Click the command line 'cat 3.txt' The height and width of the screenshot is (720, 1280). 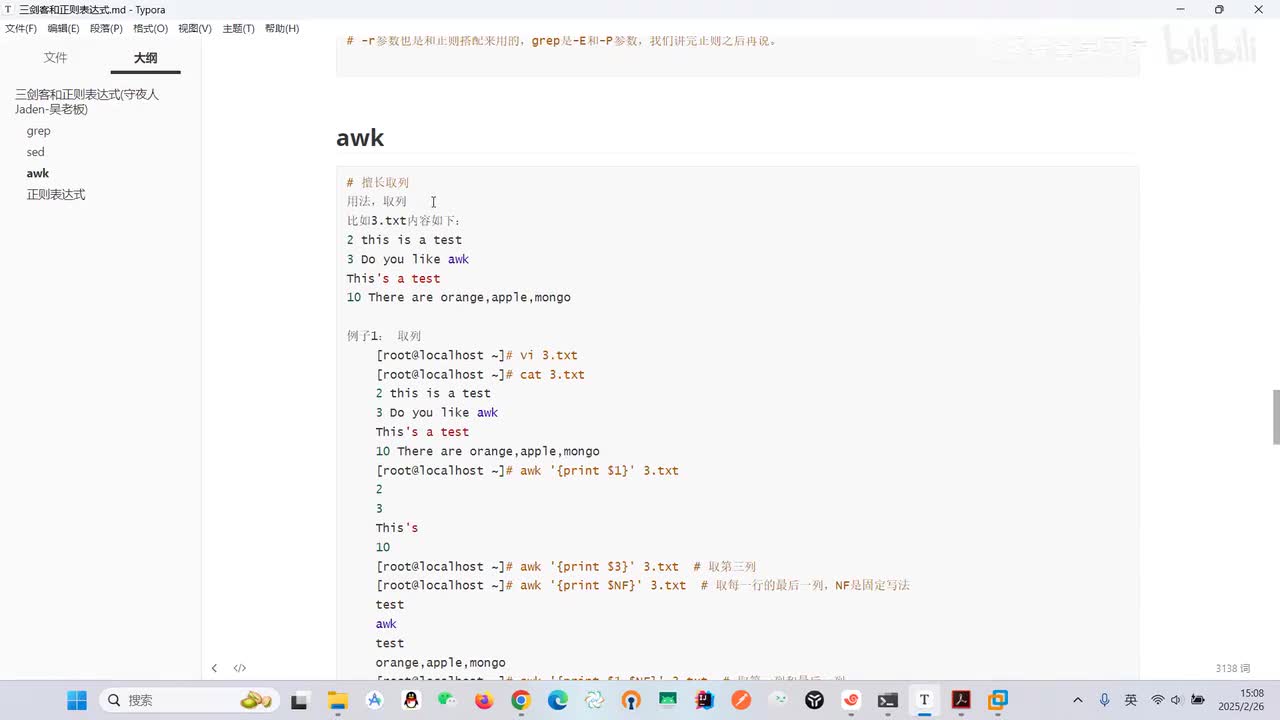(x=552, y=374)
